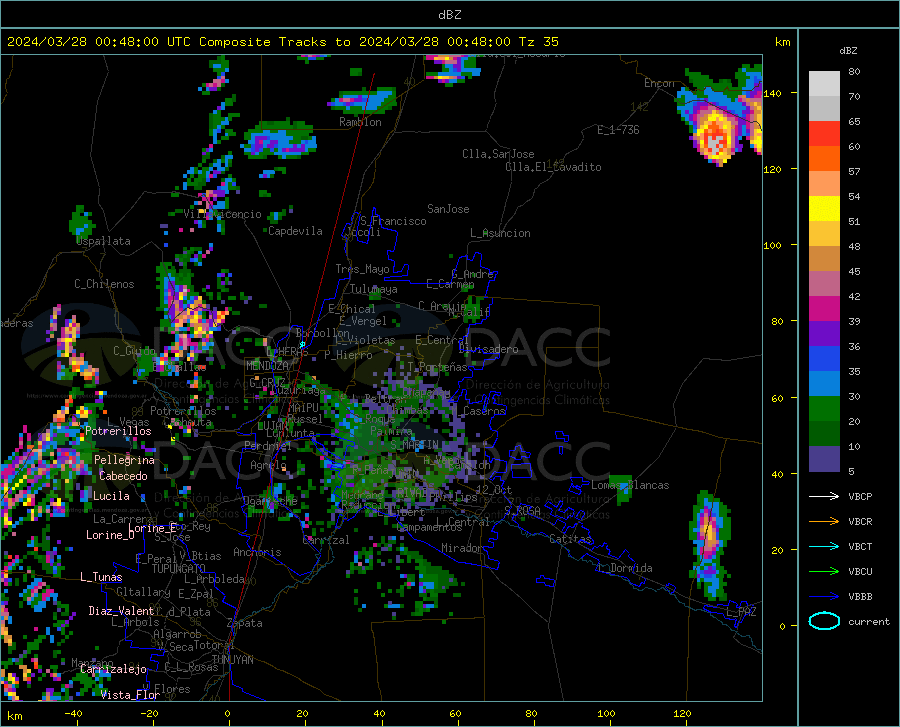900x727 pixels.
Task: Select the purple 39 dBZ swatch
Action: pos(824,333)
